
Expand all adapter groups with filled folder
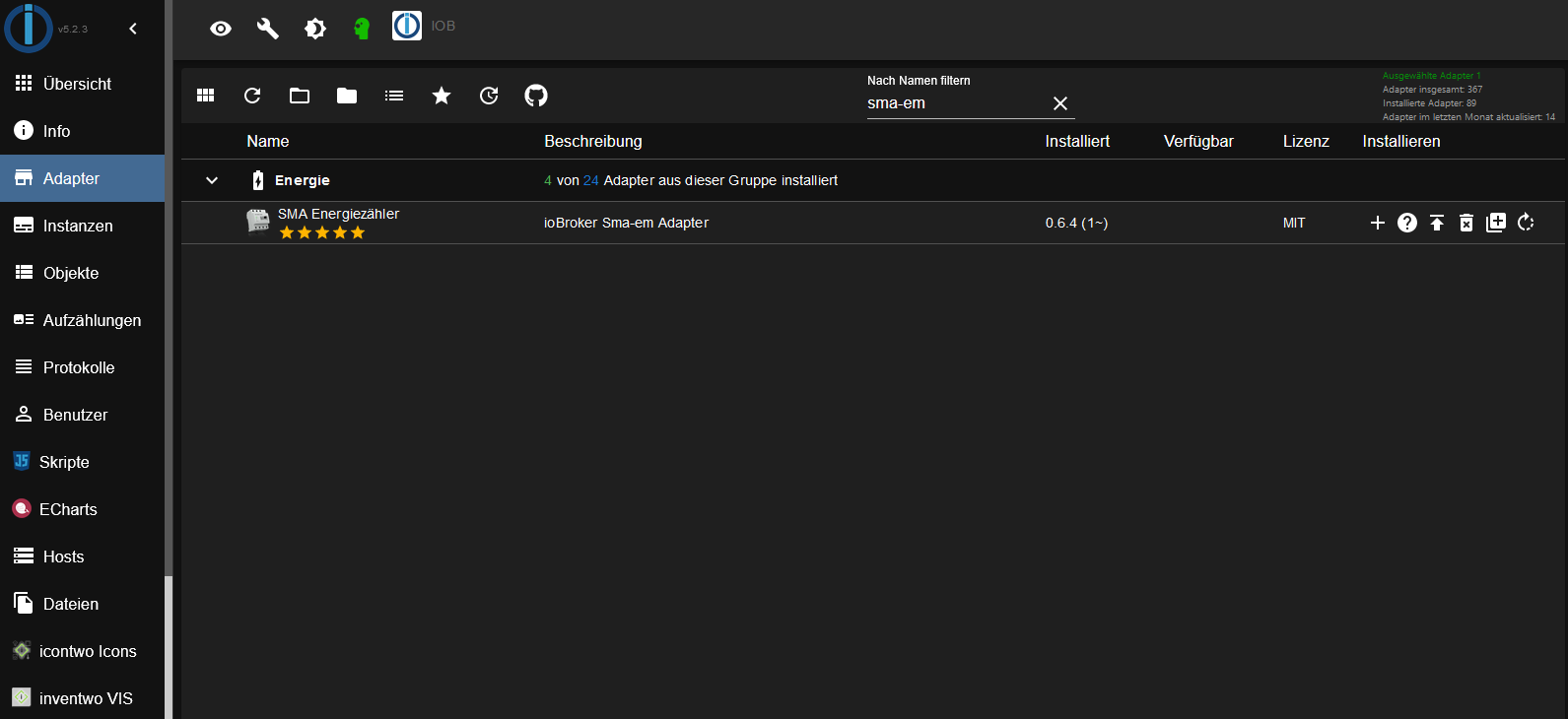(347, 96)
